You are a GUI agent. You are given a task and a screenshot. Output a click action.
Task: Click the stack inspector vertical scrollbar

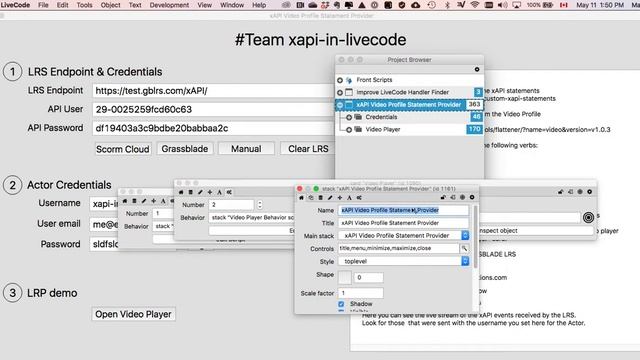click(x=475, y=237)
